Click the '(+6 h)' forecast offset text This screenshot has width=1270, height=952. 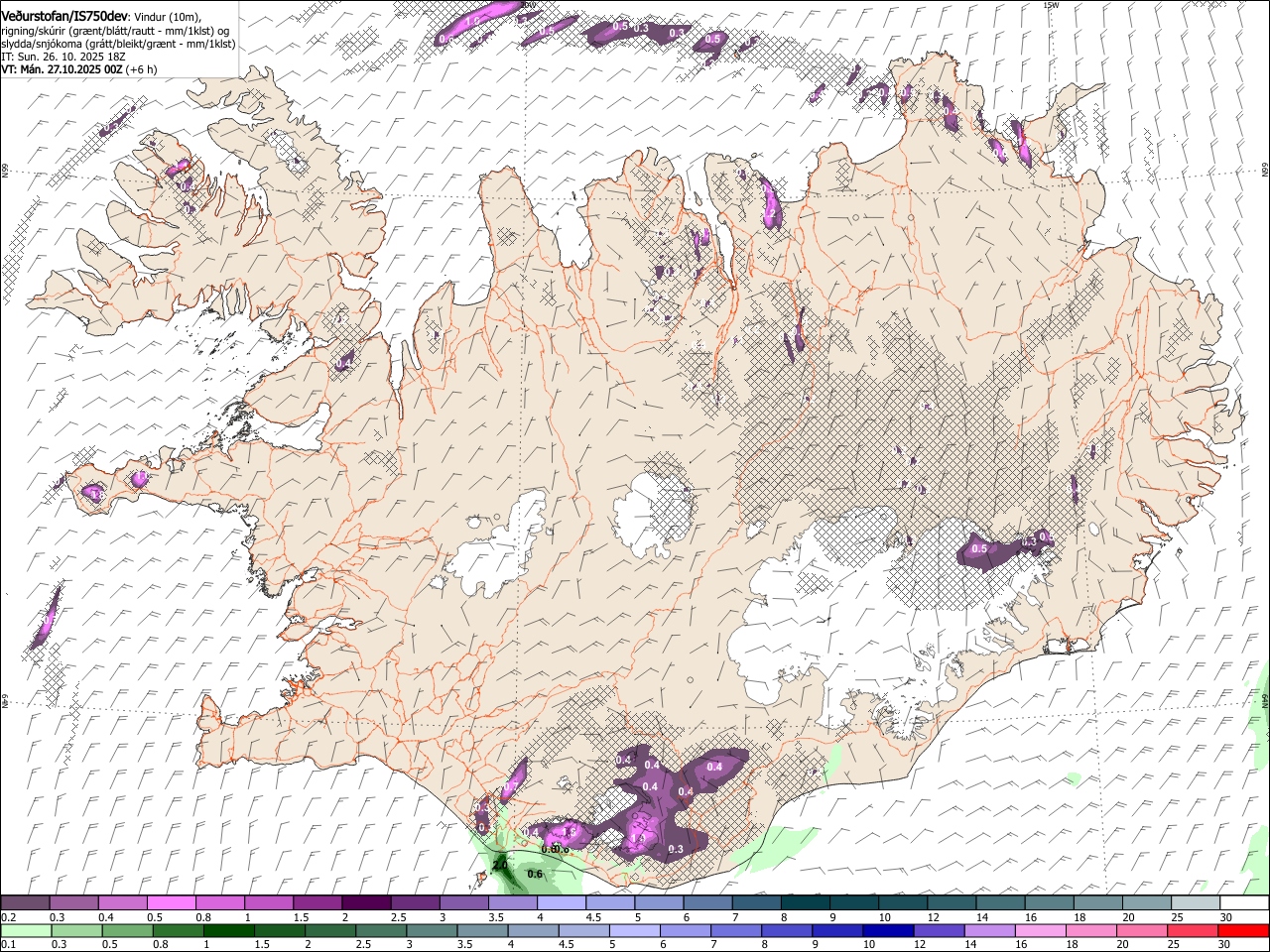pyautogui.click(x=141, y=69)
